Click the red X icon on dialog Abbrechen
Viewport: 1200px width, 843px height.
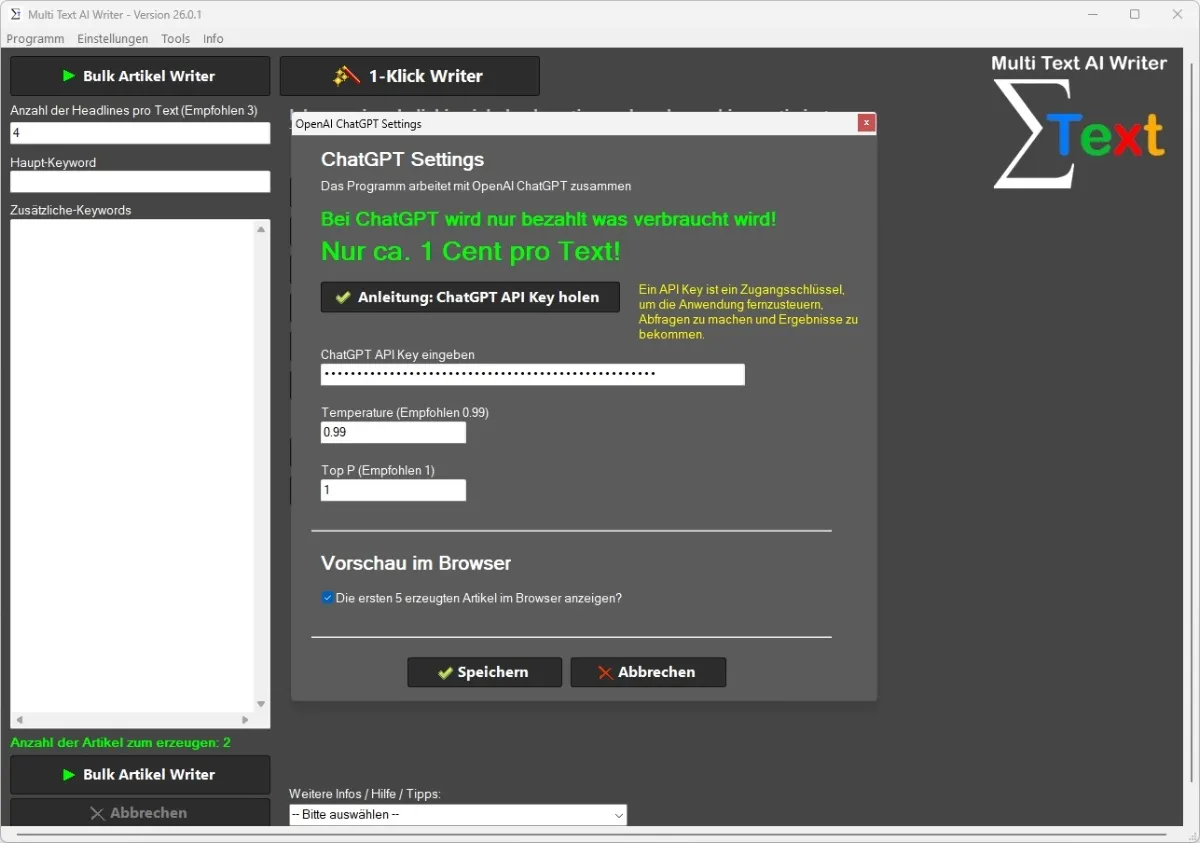point(605,673)
